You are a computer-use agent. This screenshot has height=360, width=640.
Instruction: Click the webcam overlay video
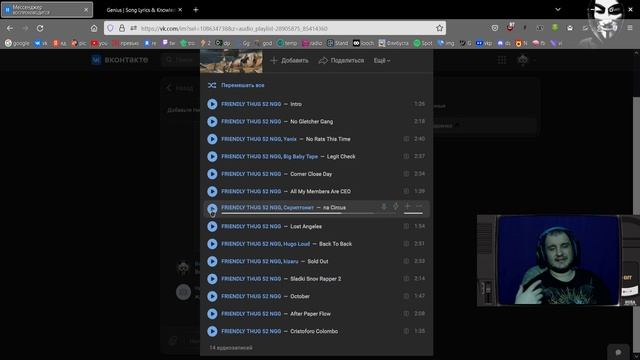(558, 260)
